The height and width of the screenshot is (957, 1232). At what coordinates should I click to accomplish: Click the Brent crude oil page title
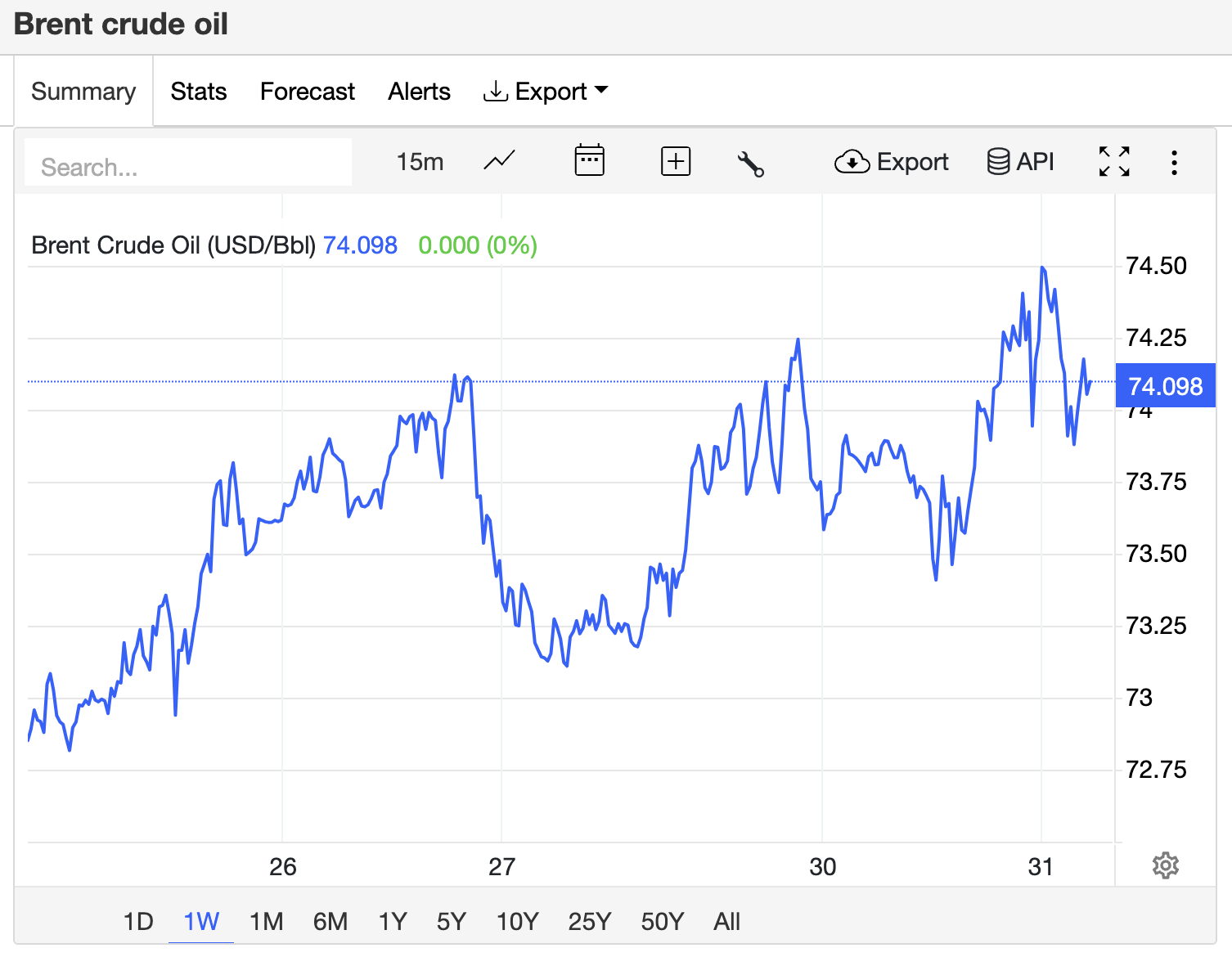[x=121, y=24]
